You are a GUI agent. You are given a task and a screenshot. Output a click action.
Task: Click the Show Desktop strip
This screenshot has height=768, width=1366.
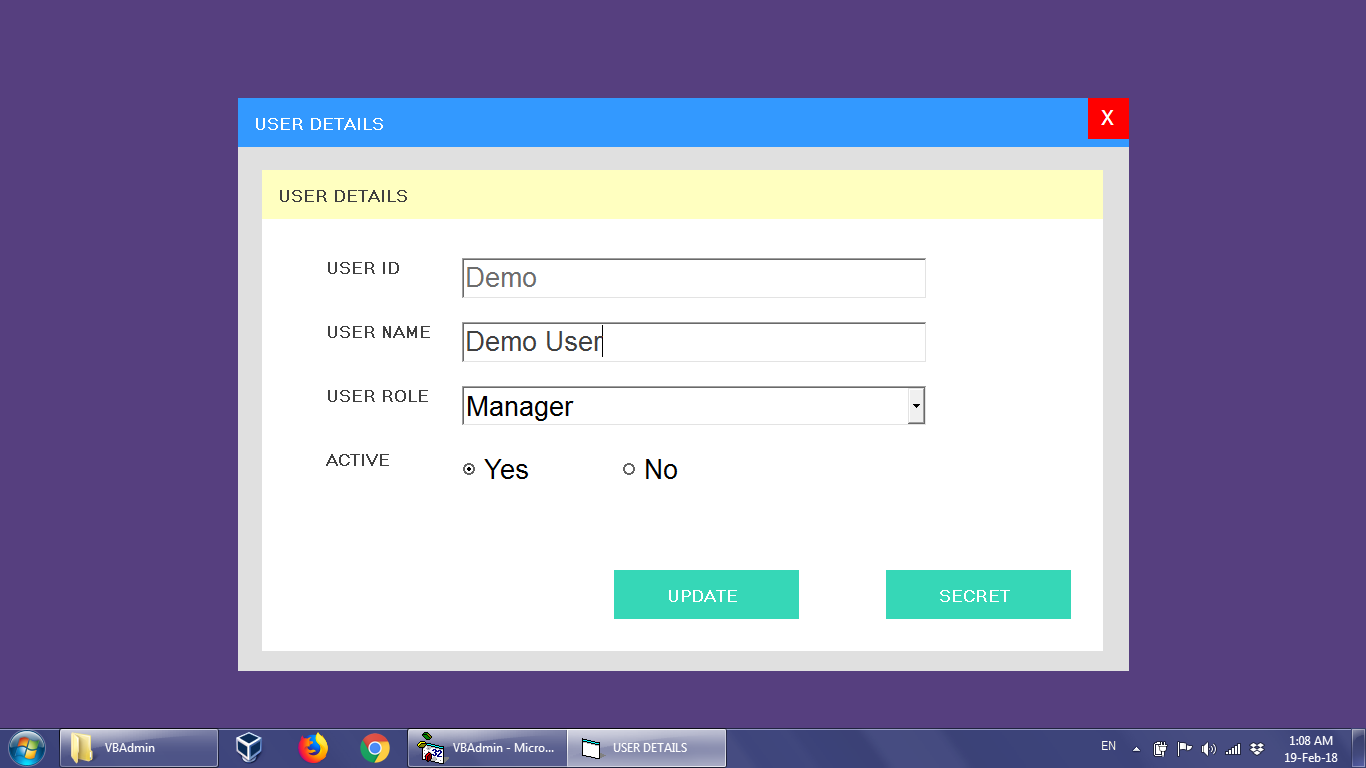point(1359,748)
